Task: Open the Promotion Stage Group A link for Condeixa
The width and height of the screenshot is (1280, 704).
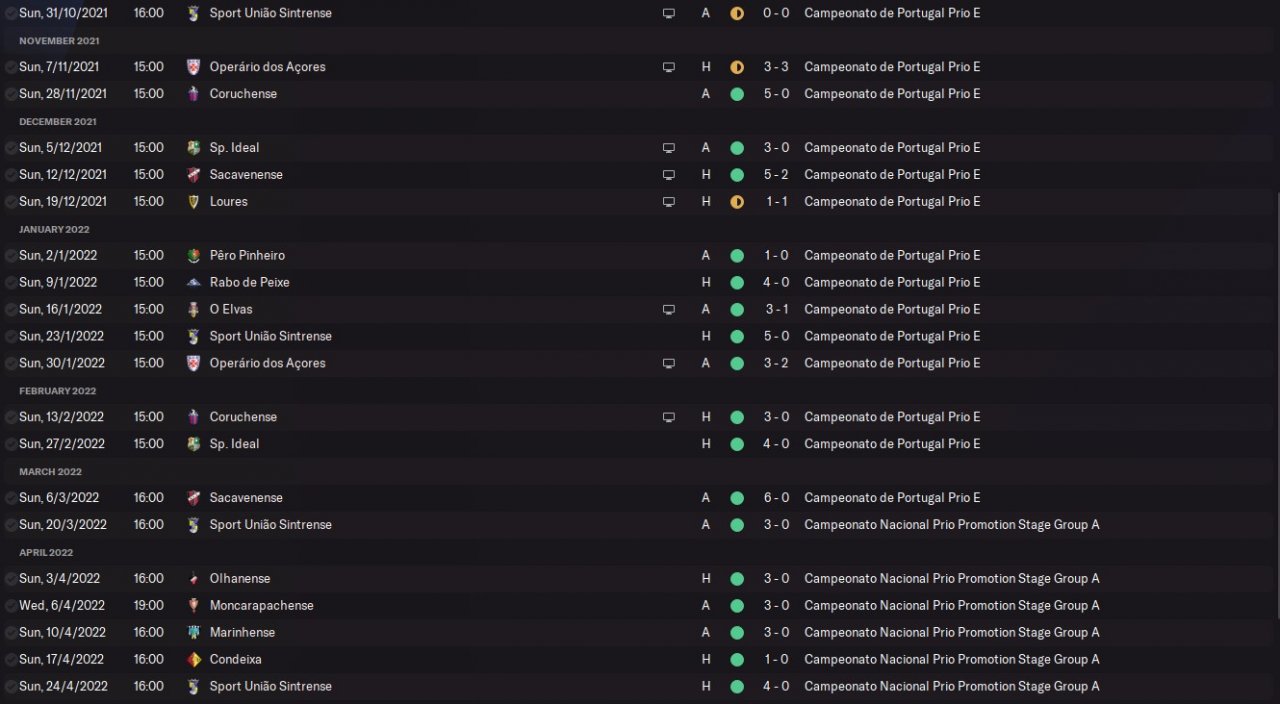Action: coord(951,659)
